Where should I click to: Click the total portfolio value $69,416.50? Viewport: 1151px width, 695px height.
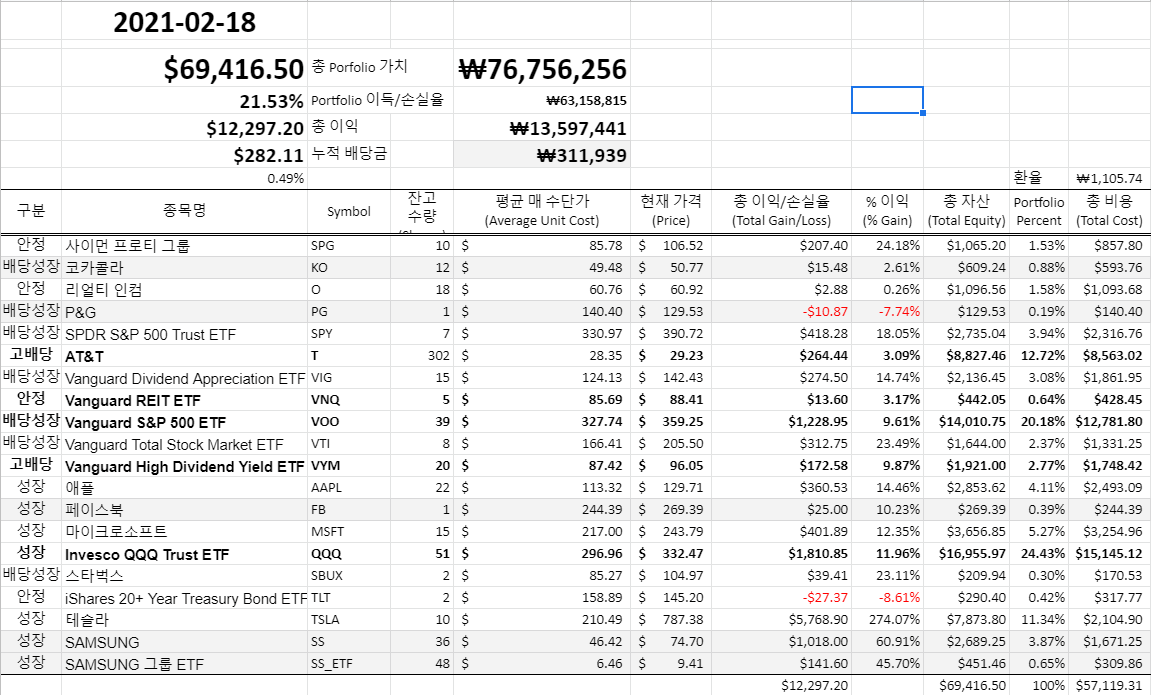click(184, 68)
